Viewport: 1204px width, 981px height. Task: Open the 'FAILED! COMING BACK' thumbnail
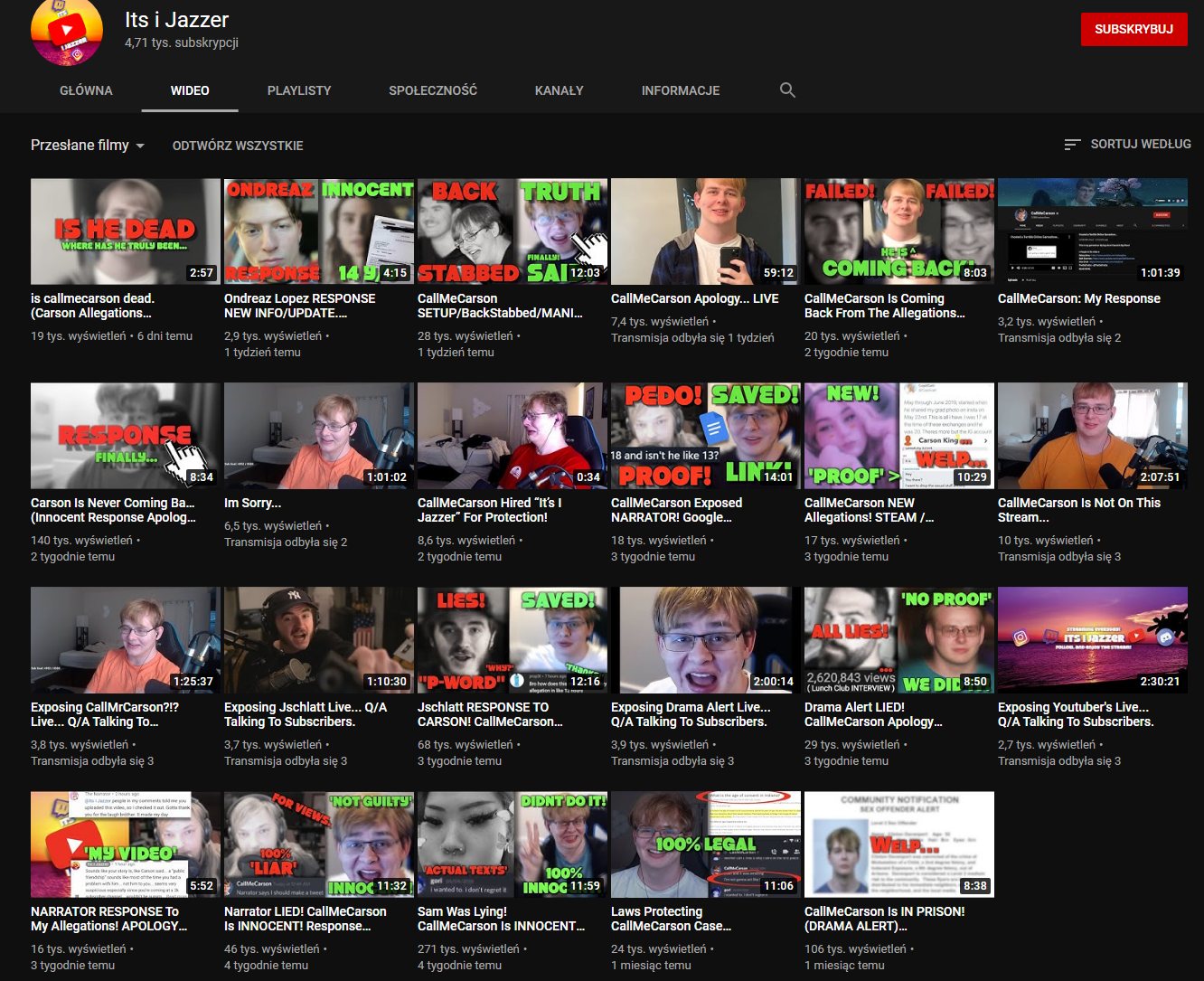pos(899,231)
